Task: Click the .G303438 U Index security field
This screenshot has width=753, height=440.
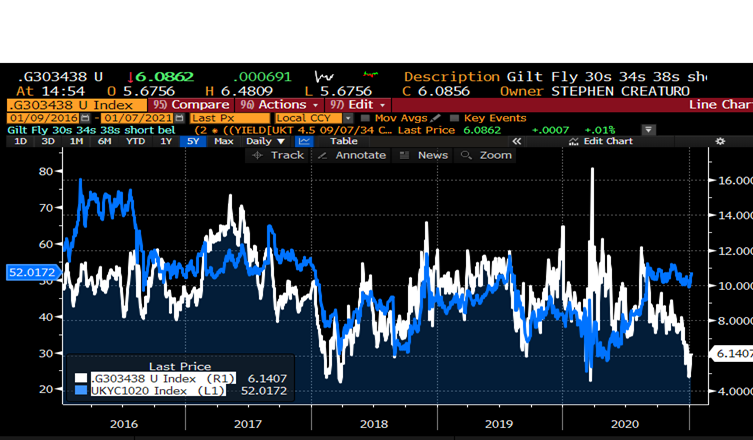Action: tap(77, 105)
